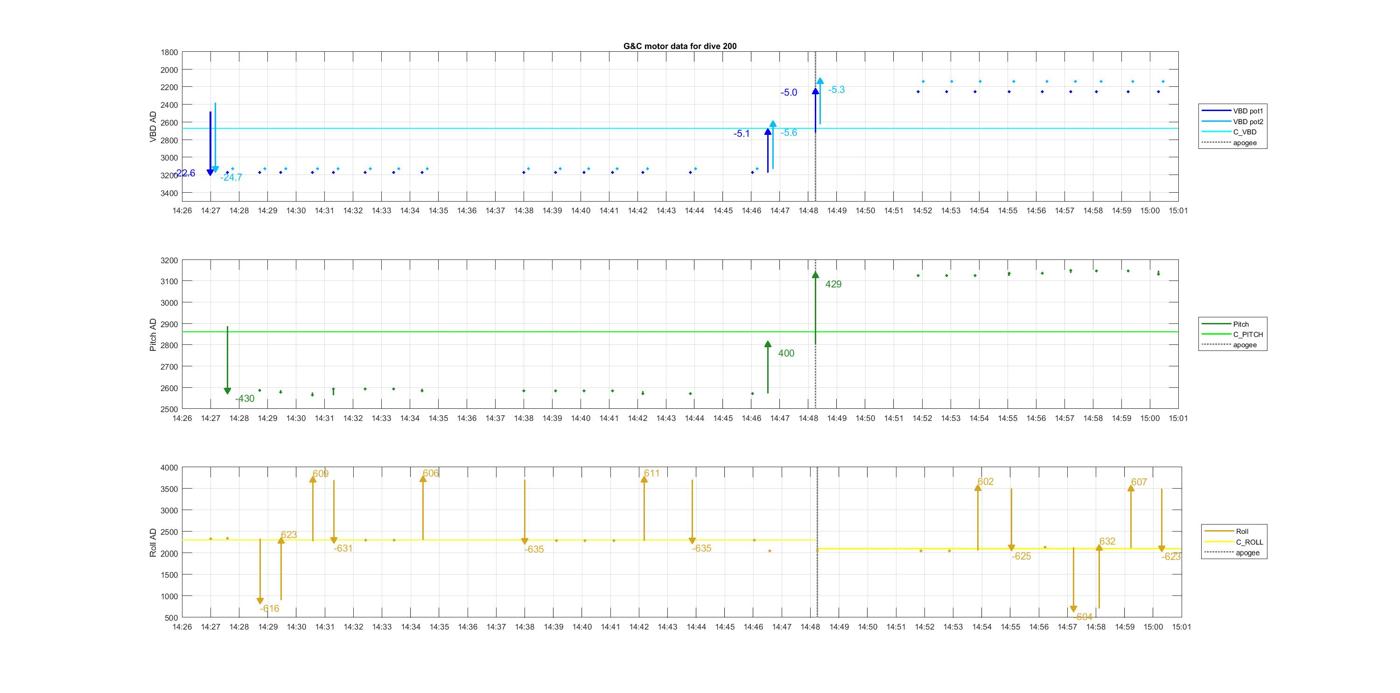The height and width of the screenshot is (693, 1400).
Task: Click the "606" roll data label
Action: coord(431,473)
